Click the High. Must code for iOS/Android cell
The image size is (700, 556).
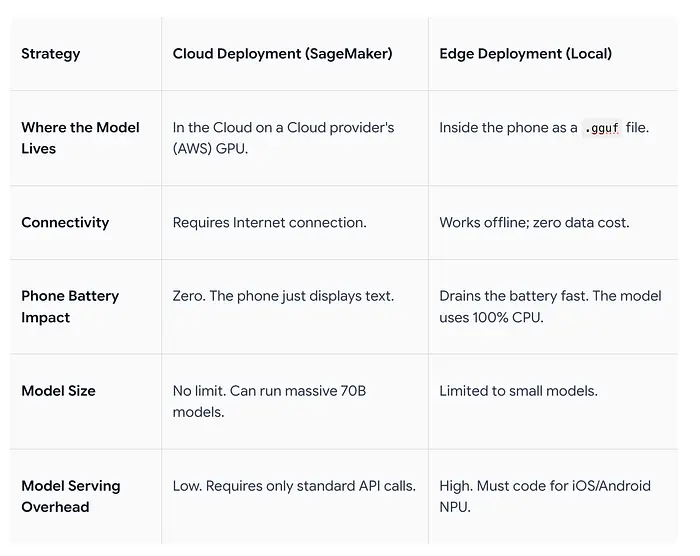pos(544,496)
